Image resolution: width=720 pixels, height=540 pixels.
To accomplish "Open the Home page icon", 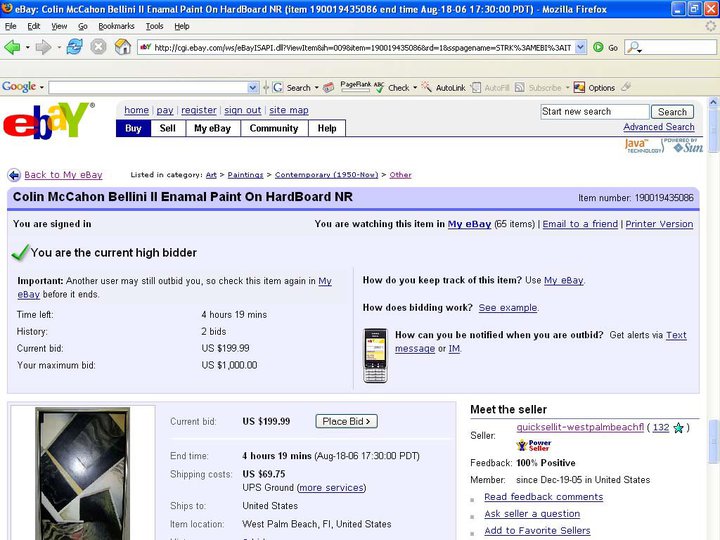I will click(x=123, y=47).
